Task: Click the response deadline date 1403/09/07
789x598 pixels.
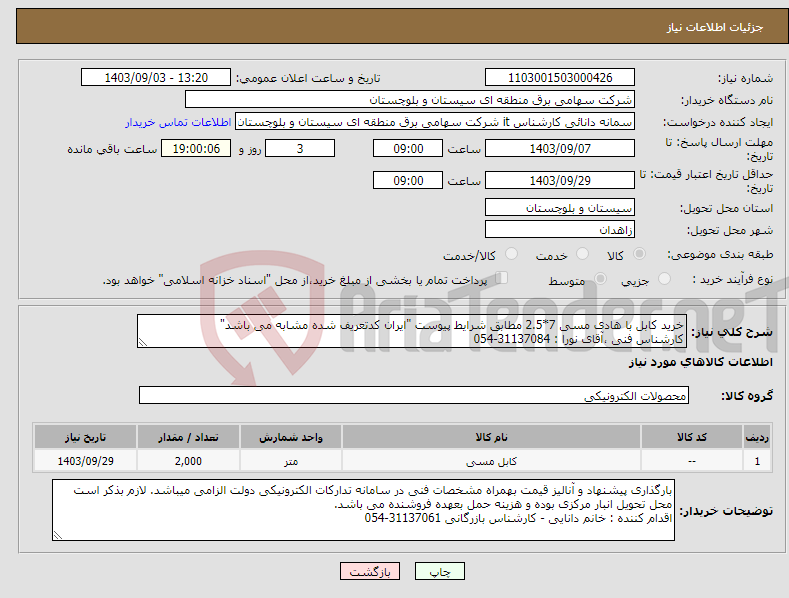Action: point(560,148)
